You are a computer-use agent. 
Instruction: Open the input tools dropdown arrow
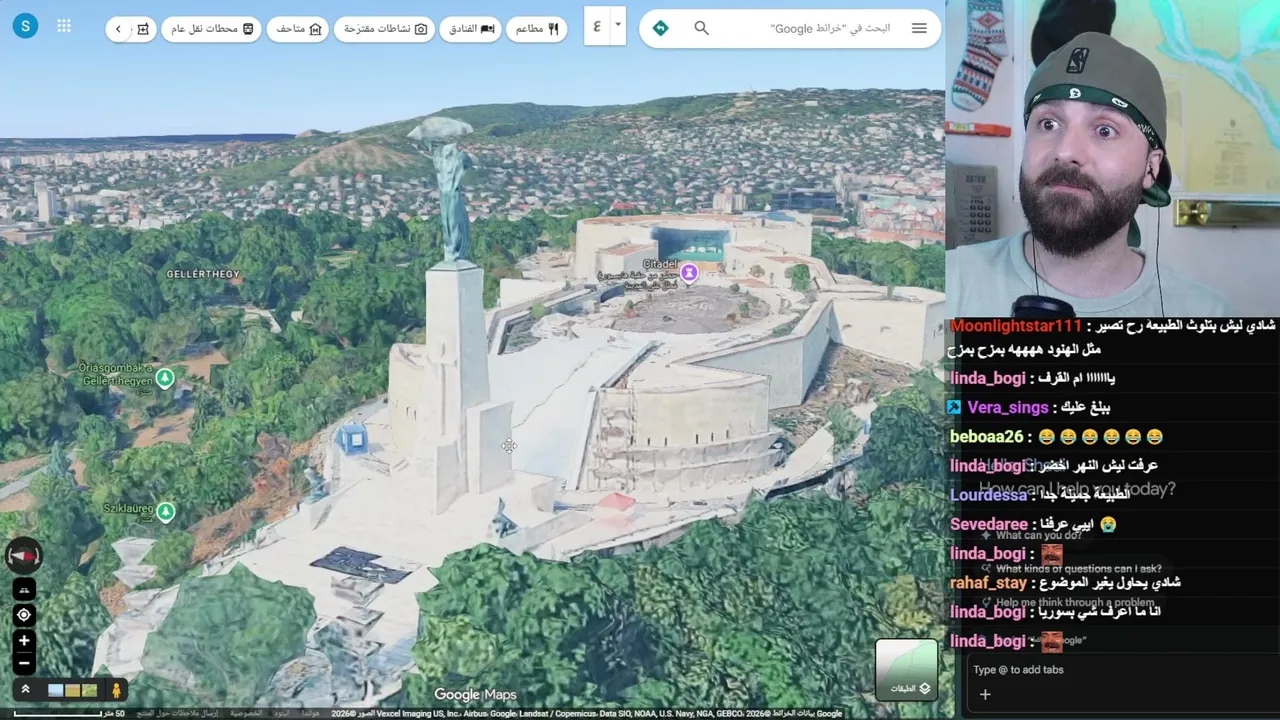tap(618, 27)
